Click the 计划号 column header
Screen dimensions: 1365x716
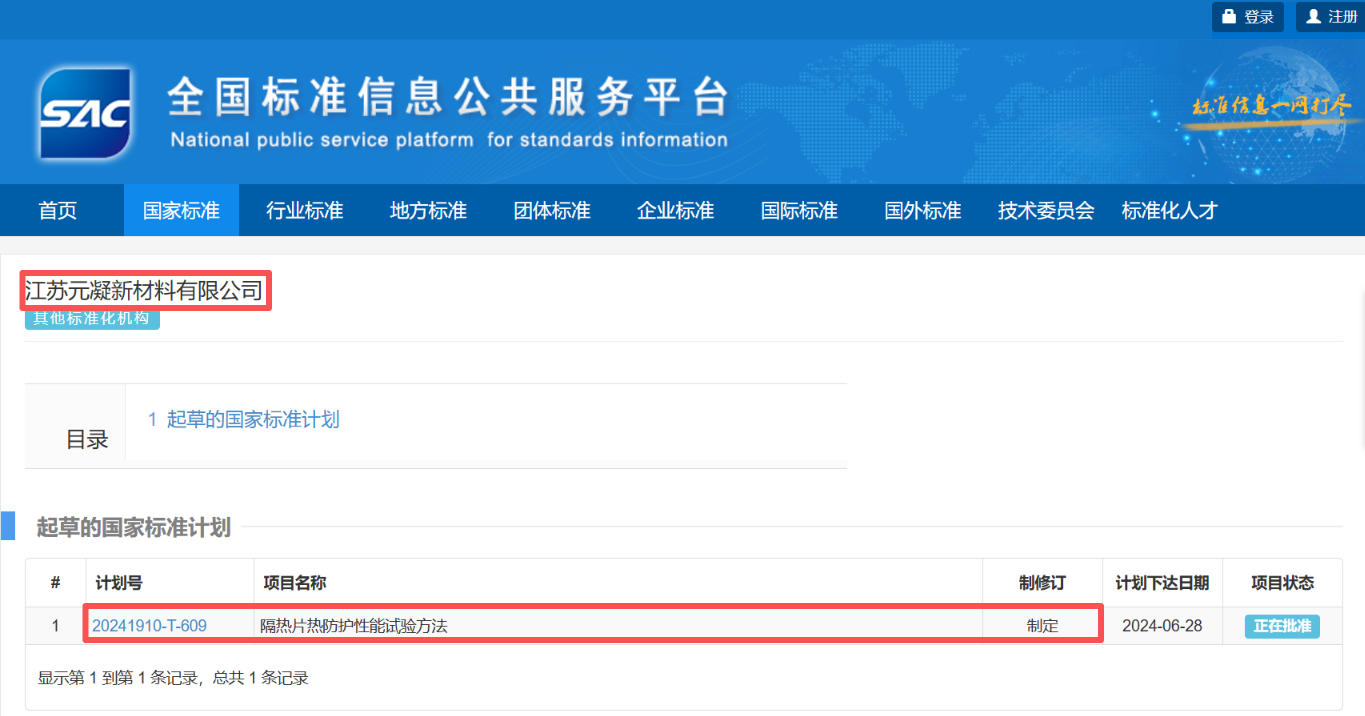tap(119, 583)
